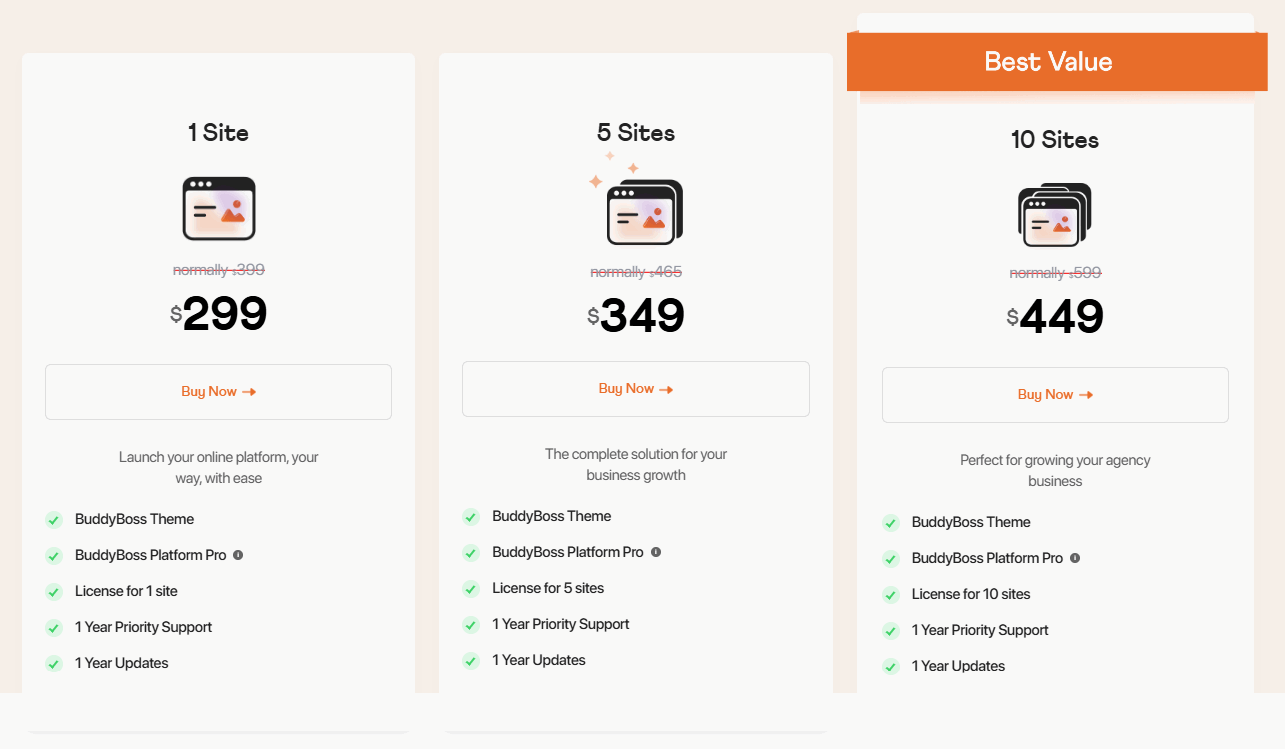
Task: Click green checkmark next to License for 5 sites
Action: 471,588
